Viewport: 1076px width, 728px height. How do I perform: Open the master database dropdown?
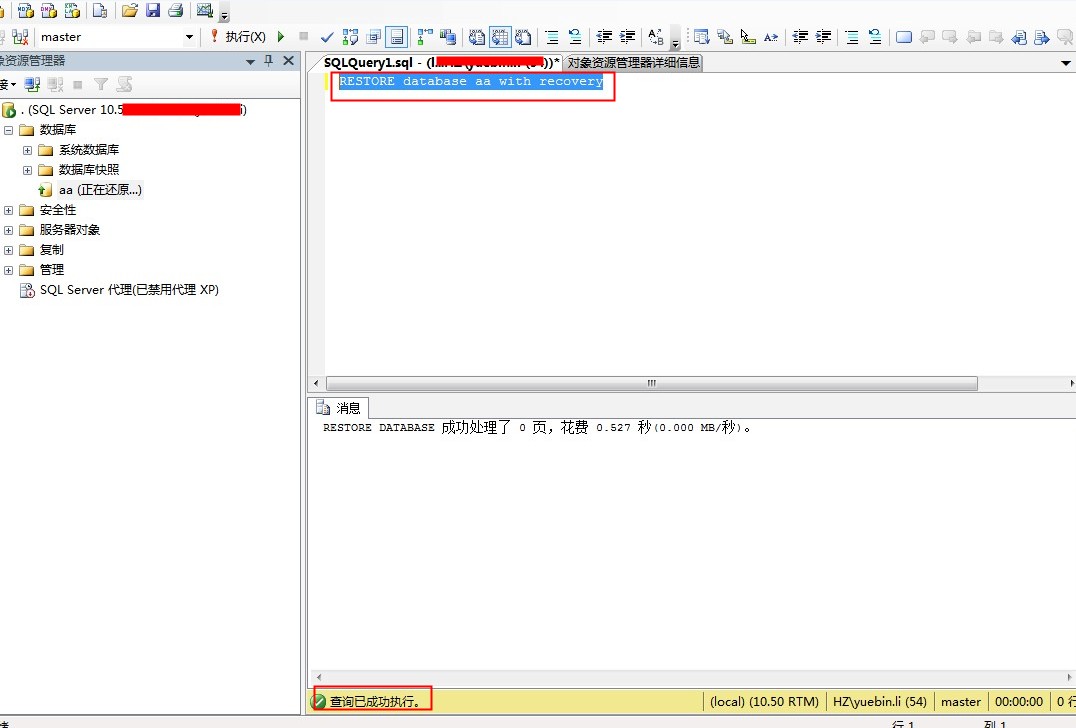189,37
